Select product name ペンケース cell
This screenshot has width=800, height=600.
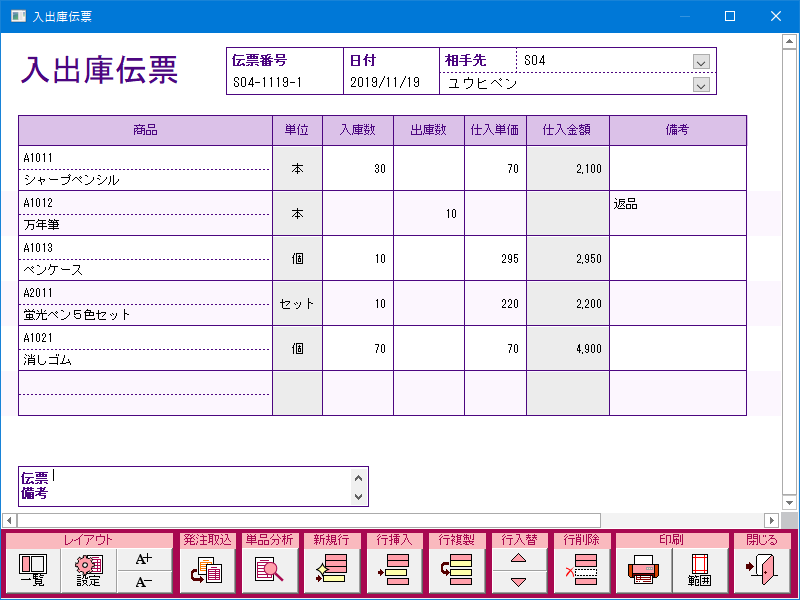pos(145,269)
